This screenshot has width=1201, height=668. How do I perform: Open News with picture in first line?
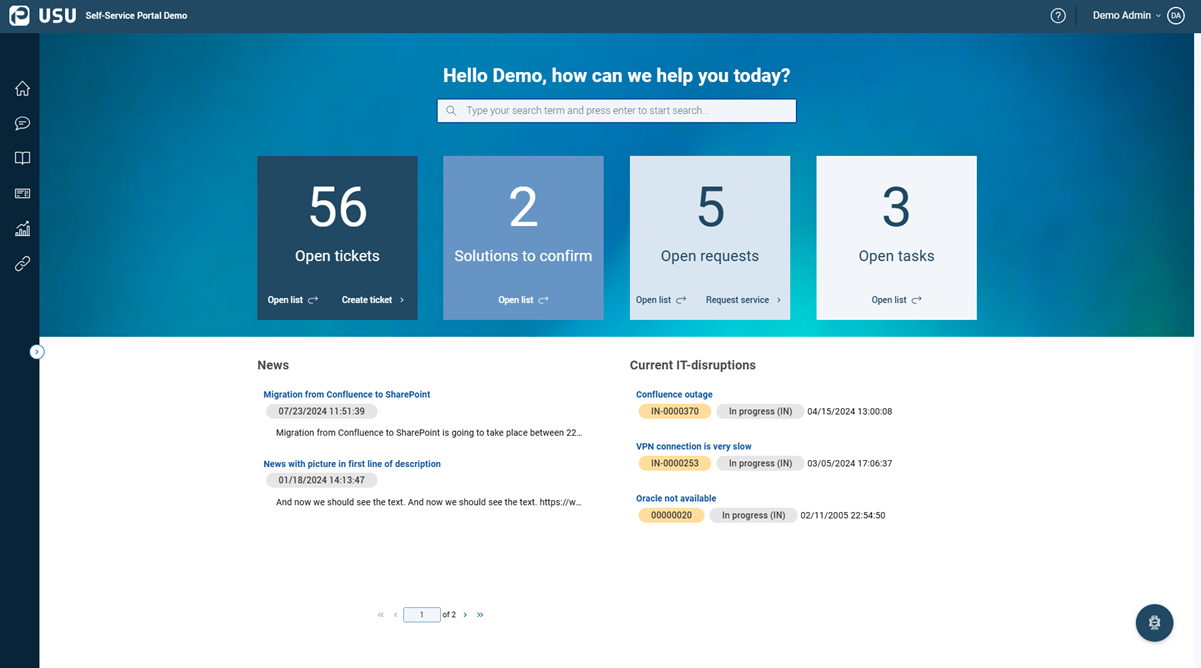click(x=352, y=464)
